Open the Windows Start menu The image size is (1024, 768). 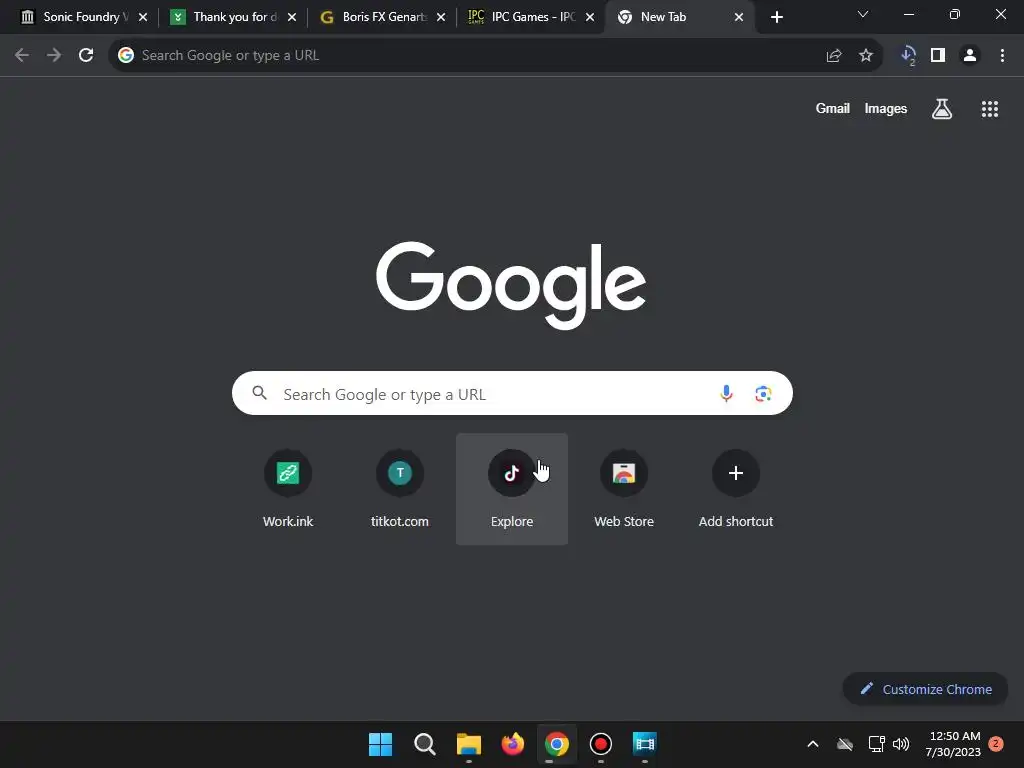381,744
